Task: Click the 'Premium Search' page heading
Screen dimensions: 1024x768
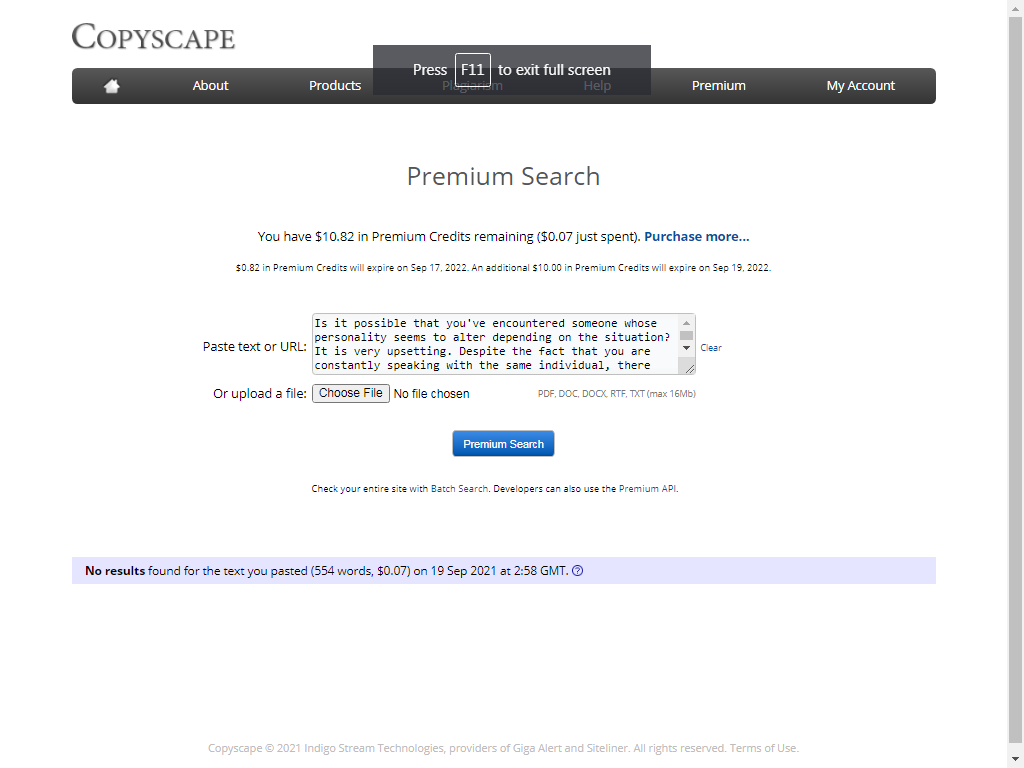Action: [x=503, y=176]
